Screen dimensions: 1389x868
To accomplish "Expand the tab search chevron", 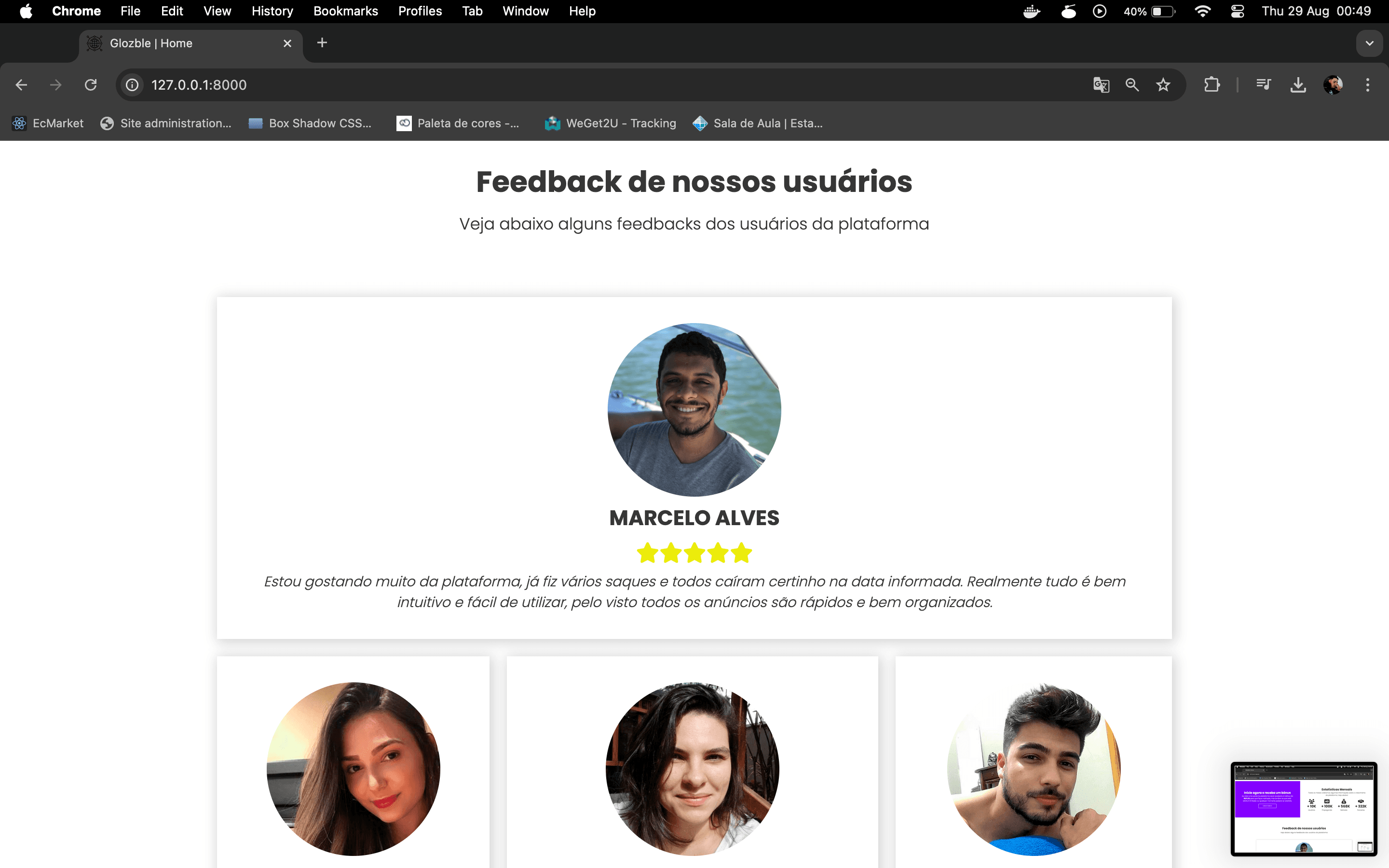I will [x=1370, y=43].
